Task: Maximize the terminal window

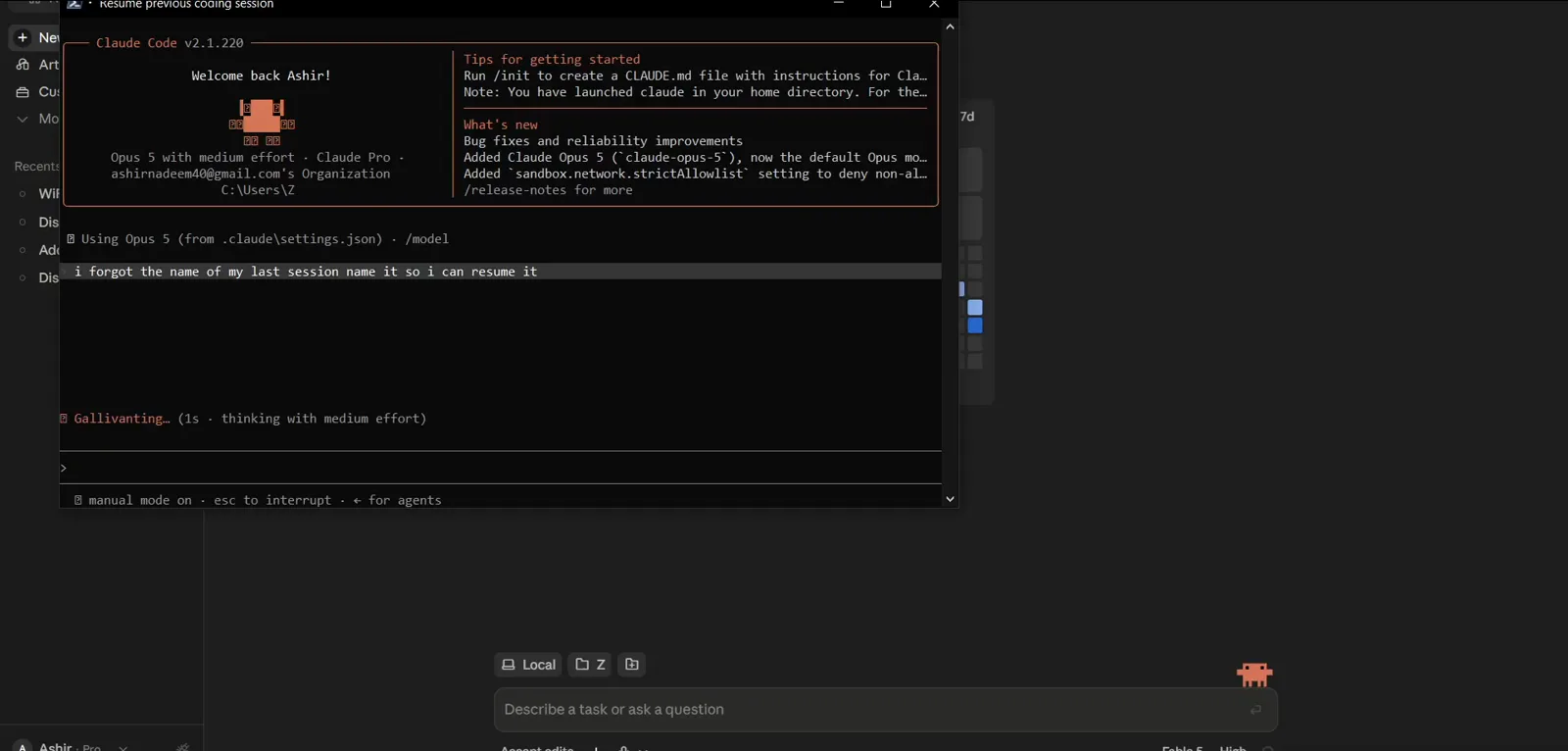Action: (x=886, y=5)
